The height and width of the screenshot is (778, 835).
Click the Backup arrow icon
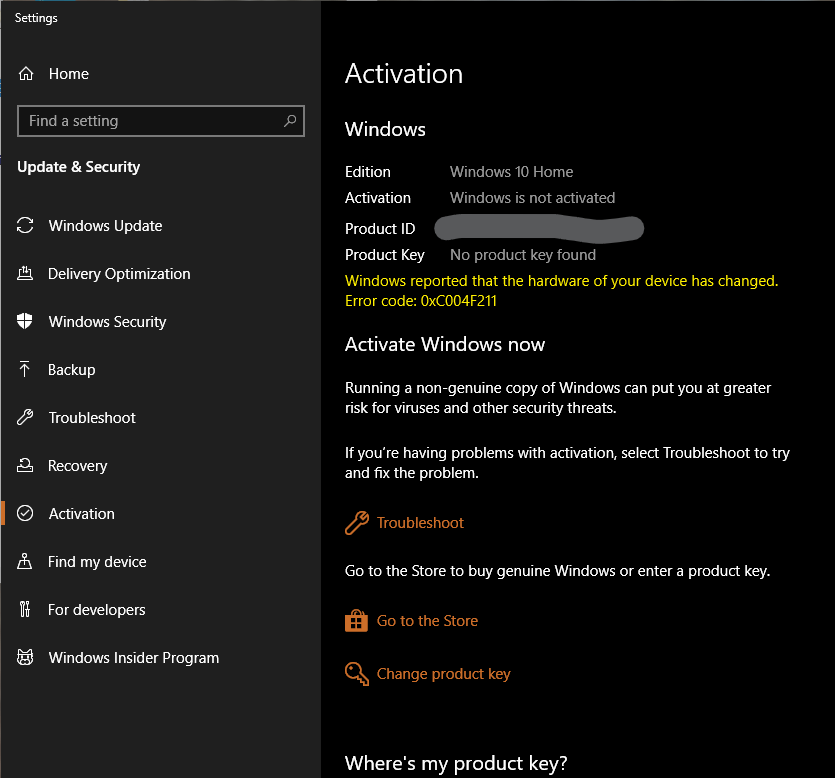point(24,369)
